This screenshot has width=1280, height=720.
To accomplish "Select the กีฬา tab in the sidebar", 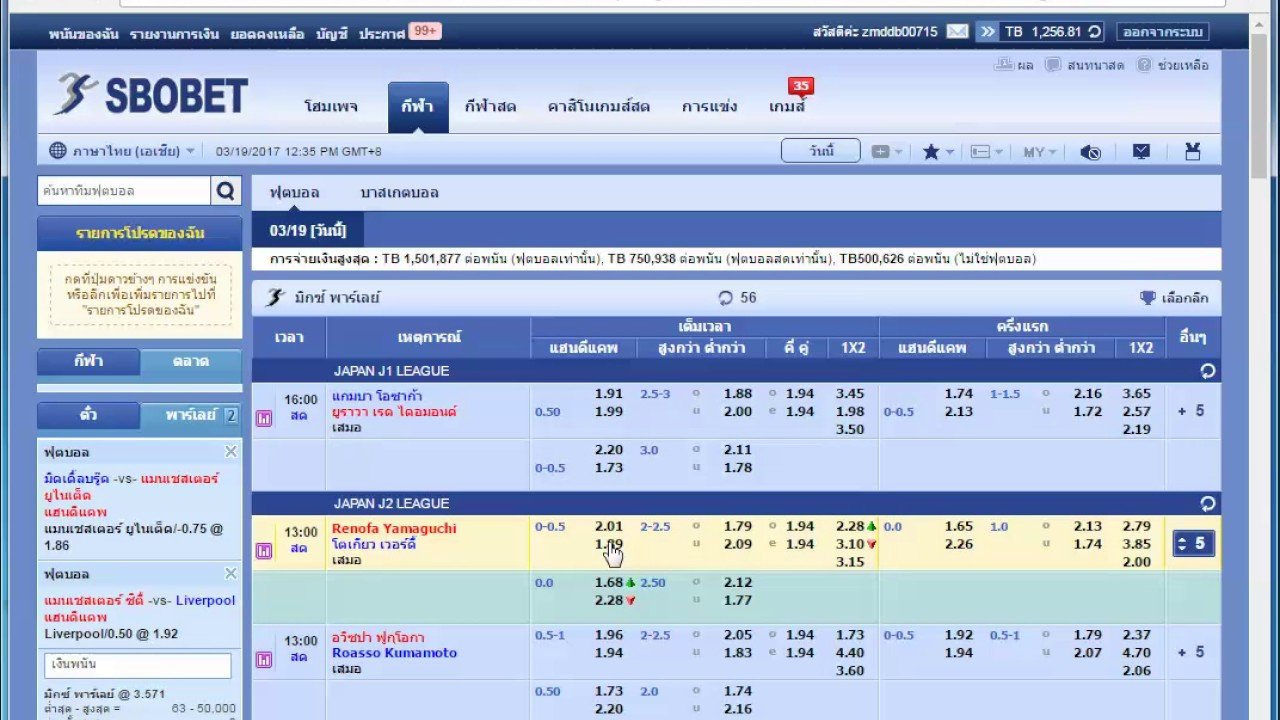I will click(x=88, y=362).
